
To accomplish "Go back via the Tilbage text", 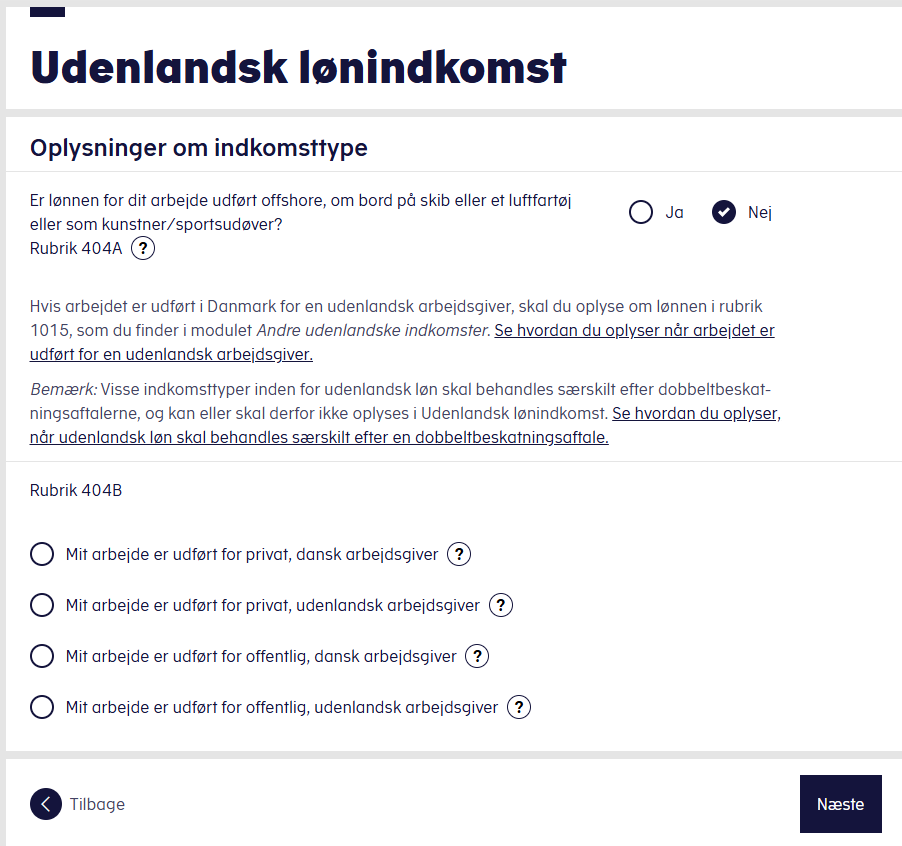I will (x=97, y=804).
